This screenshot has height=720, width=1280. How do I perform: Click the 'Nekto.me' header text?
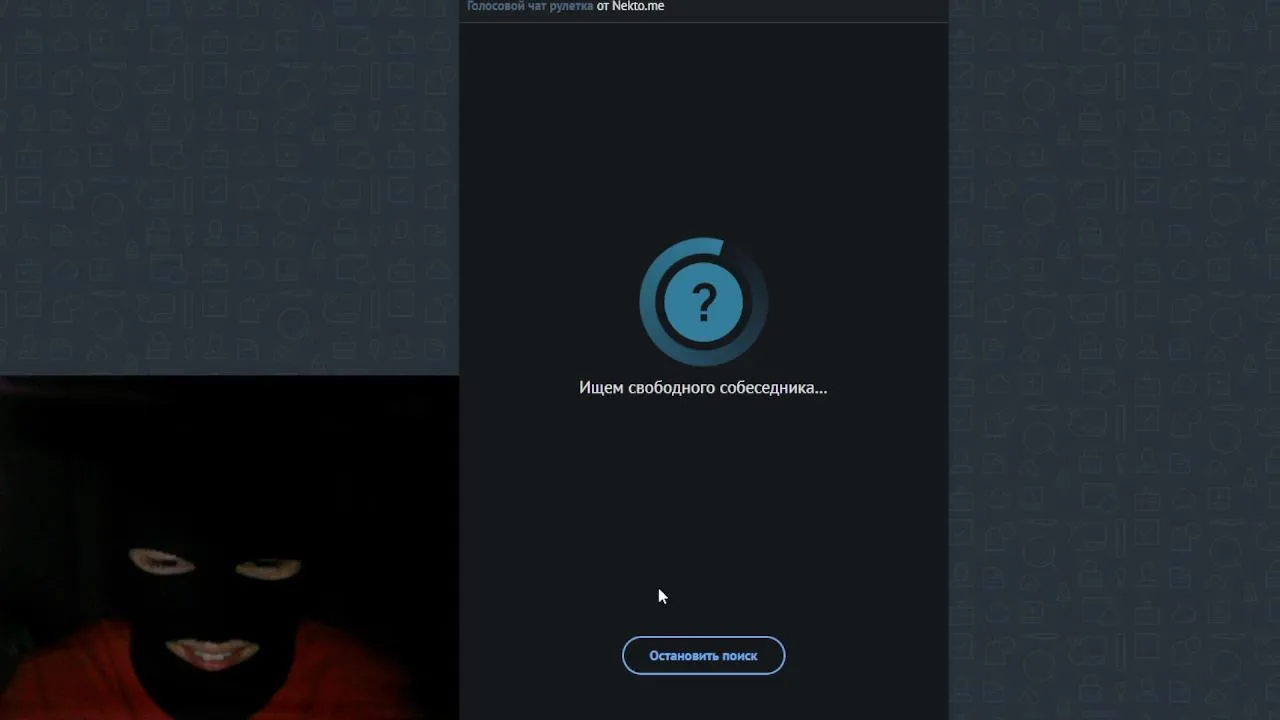tap(638, 6)
